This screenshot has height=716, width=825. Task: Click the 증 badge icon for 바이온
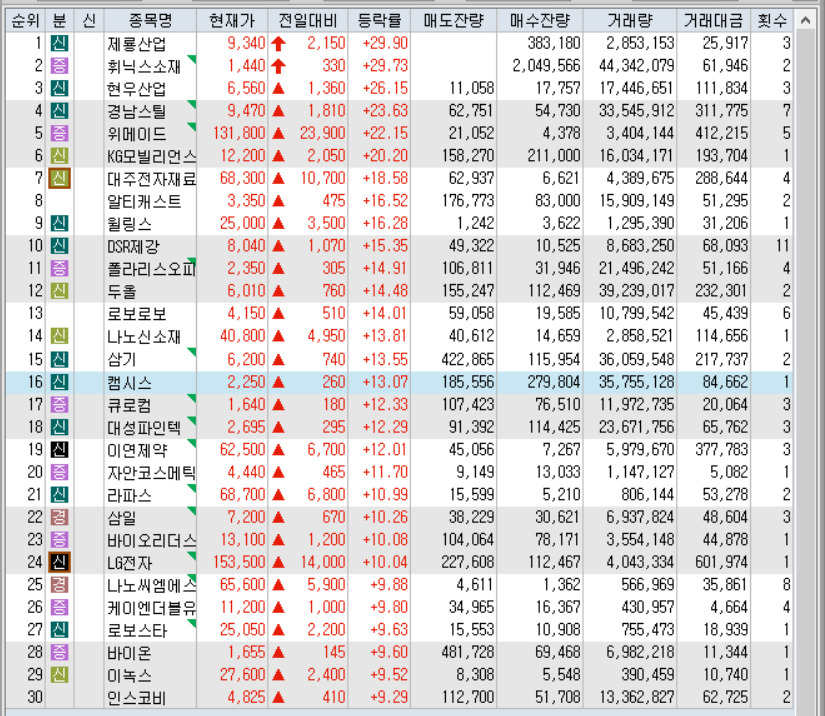59,652
